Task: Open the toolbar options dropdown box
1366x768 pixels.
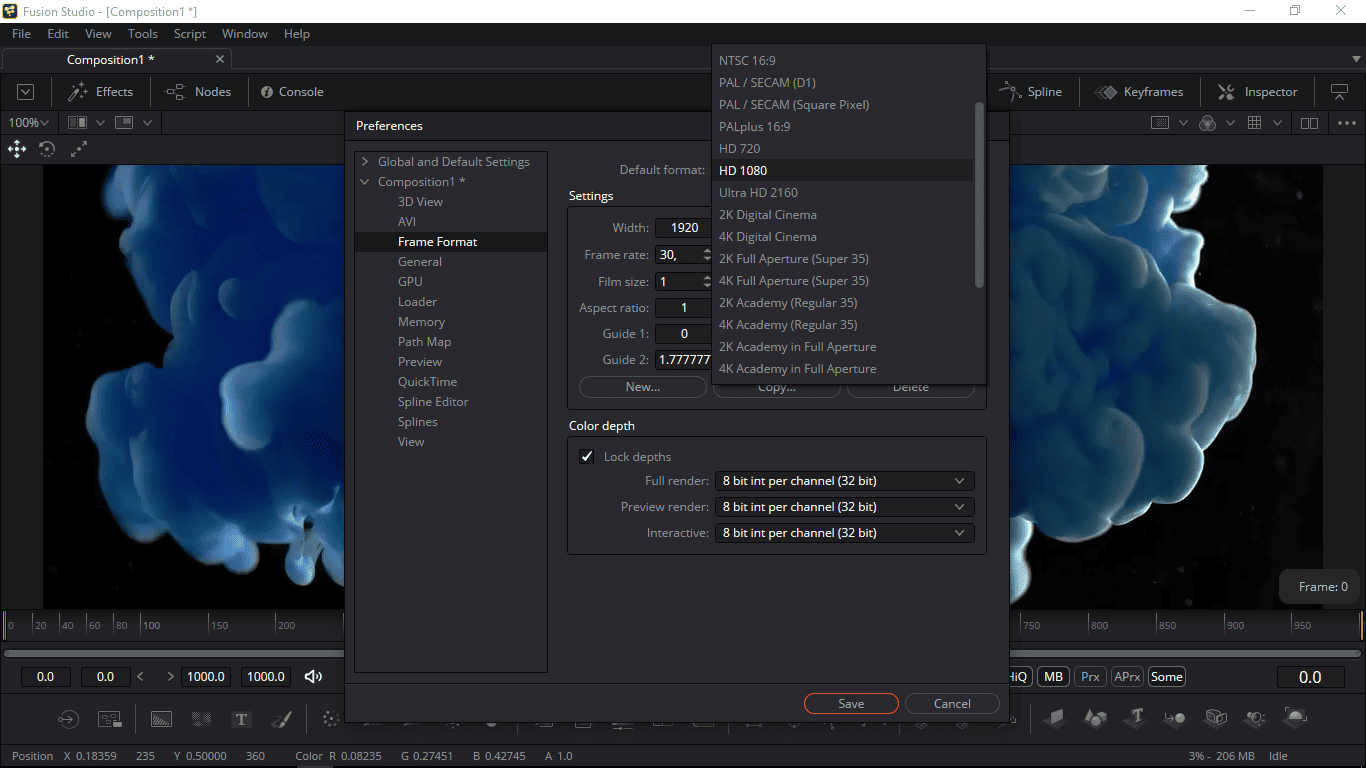Action: tap(26, 92)
